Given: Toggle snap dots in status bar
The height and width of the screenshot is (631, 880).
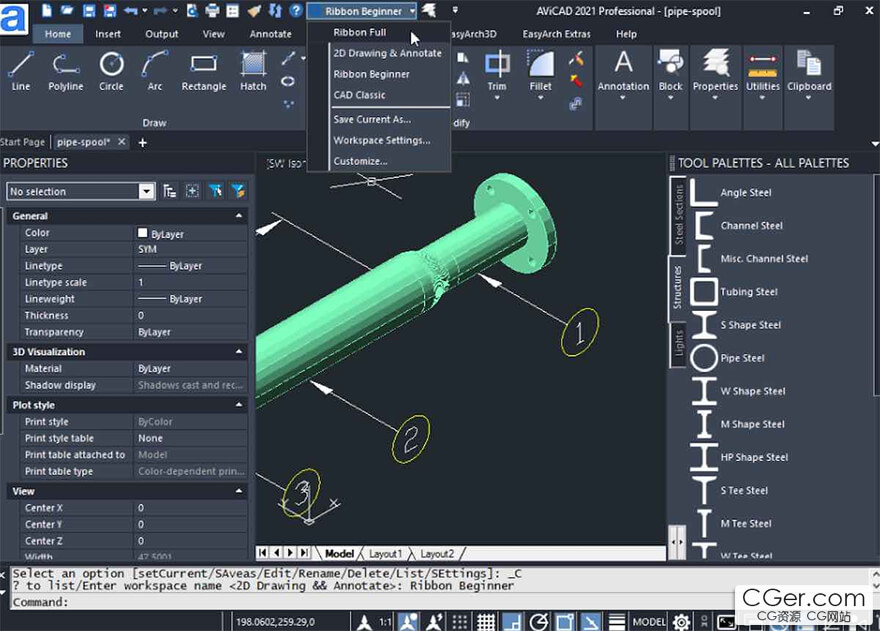Looking at the screenshot, I should [460, 622].
